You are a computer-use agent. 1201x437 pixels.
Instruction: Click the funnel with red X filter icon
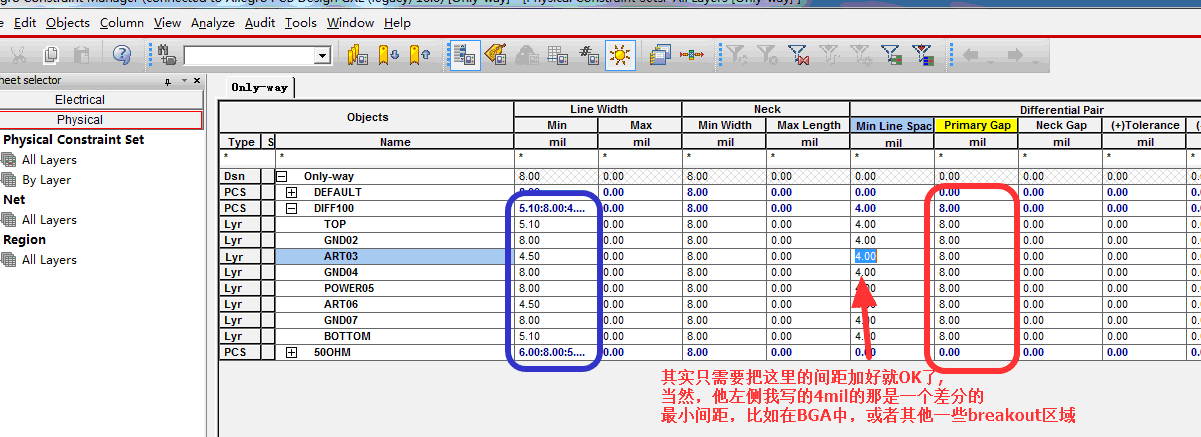point(797,55)
